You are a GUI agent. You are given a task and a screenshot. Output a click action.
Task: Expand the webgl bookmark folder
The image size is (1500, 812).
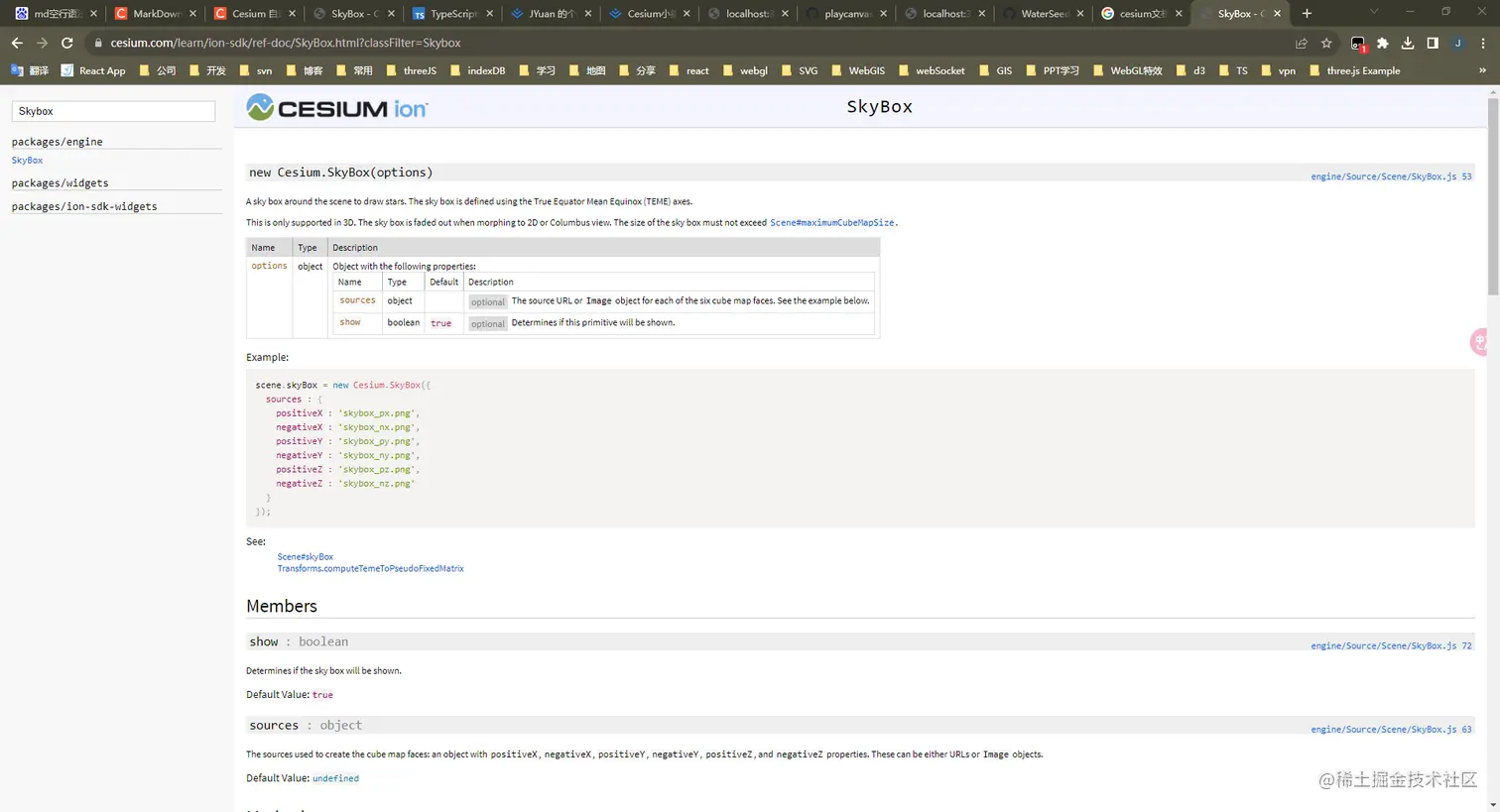(745, 70)
